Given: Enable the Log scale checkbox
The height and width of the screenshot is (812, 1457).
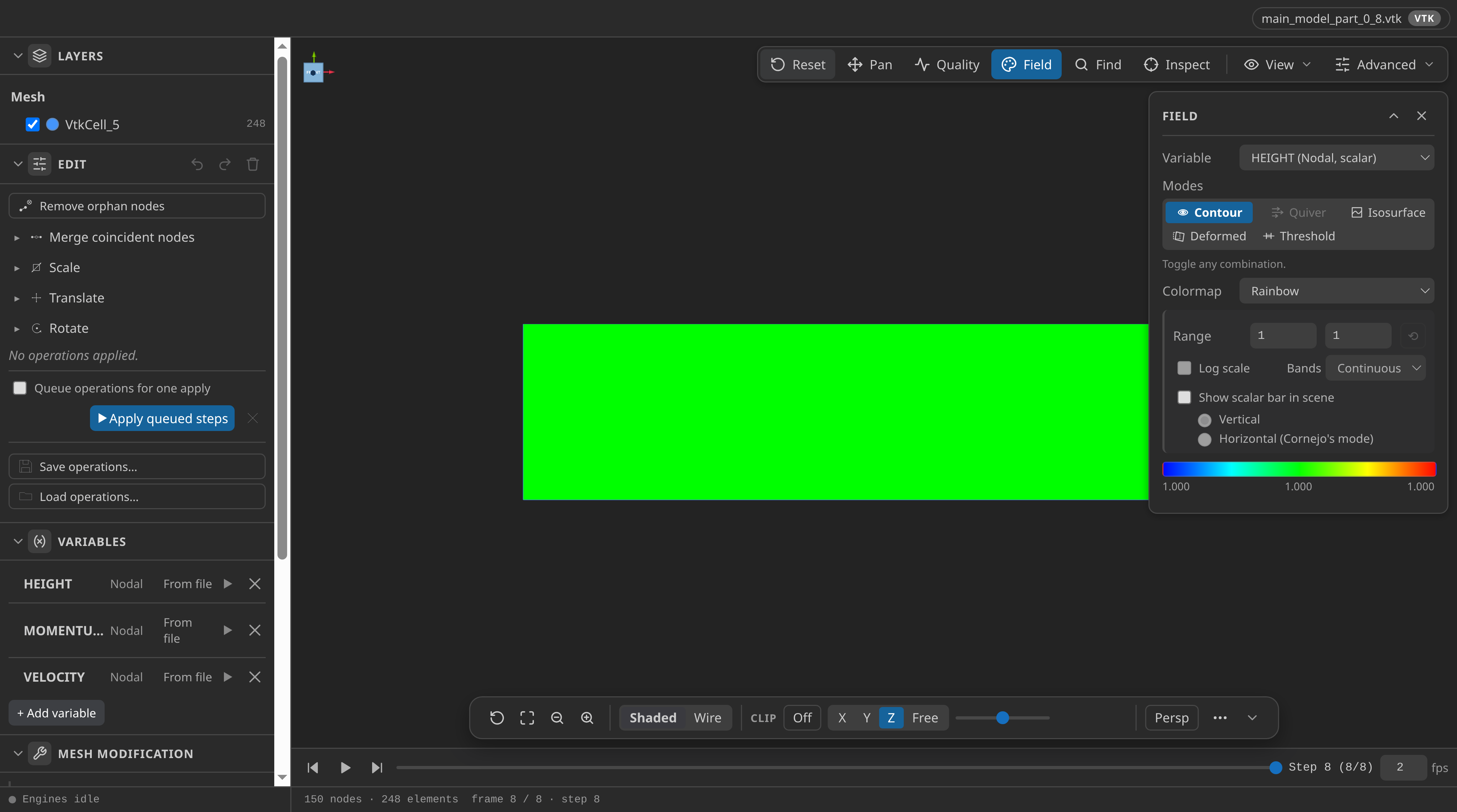Looking at the screenshot, I should [1184, 368].
